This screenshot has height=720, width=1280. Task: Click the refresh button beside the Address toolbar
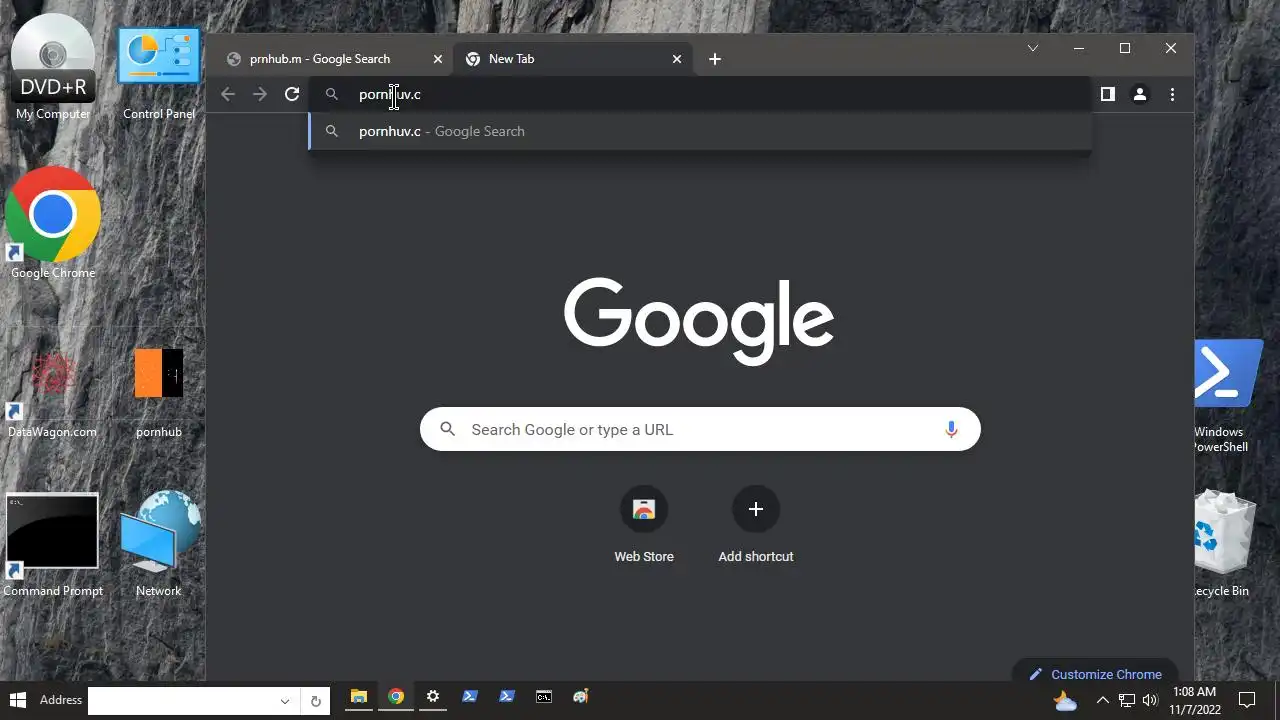315,701
